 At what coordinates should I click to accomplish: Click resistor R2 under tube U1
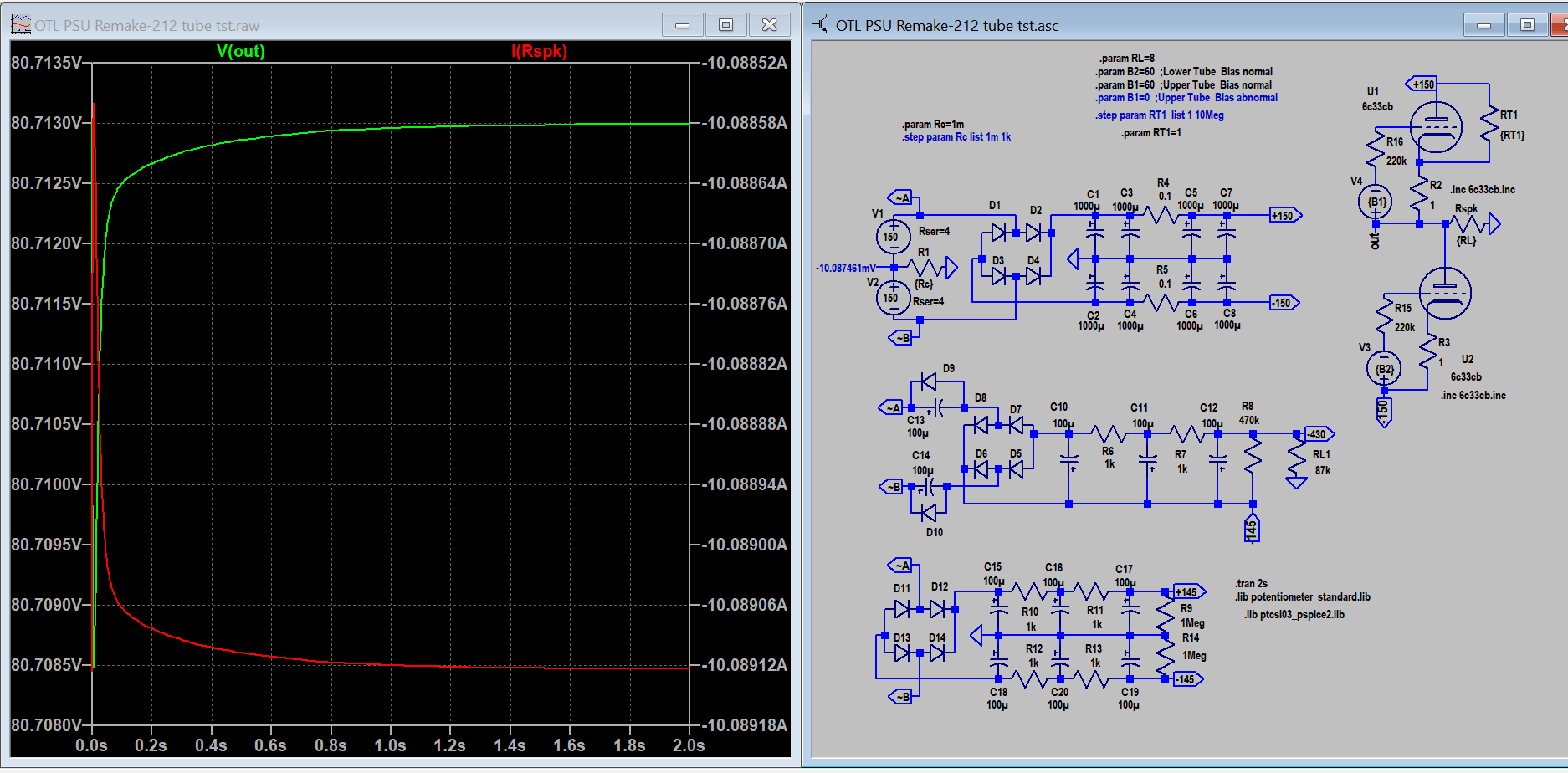point(1418,194)
